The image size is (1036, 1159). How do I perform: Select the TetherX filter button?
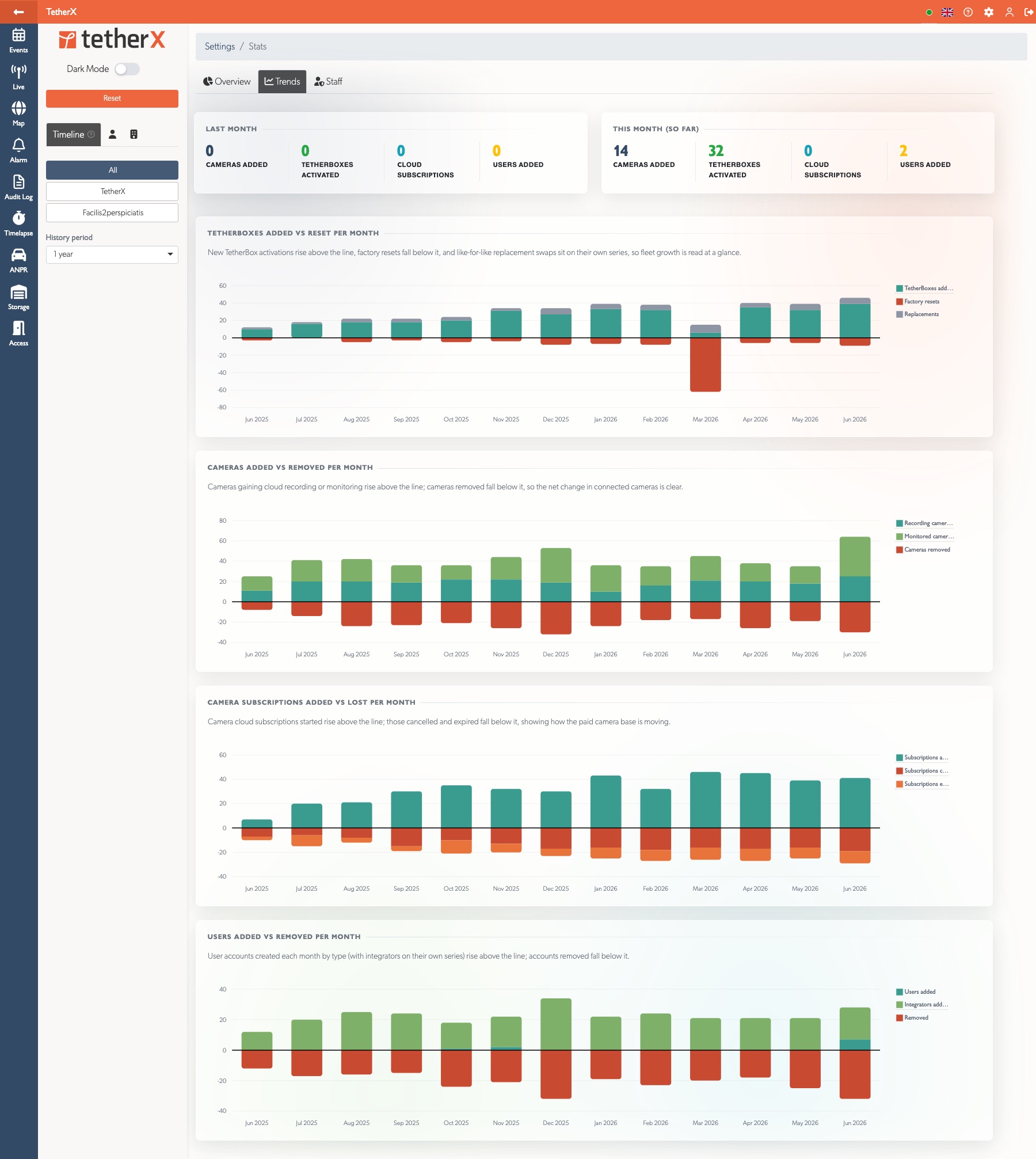[112, 191]
